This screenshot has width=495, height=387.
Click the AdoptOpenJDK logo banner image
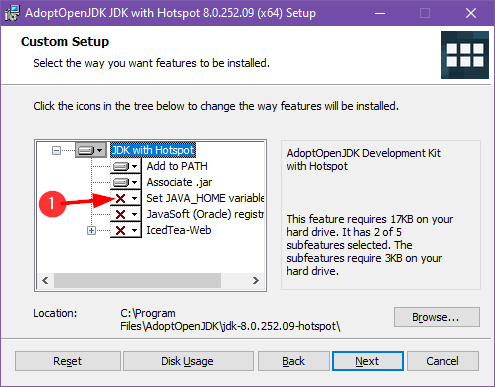[465, 55]
